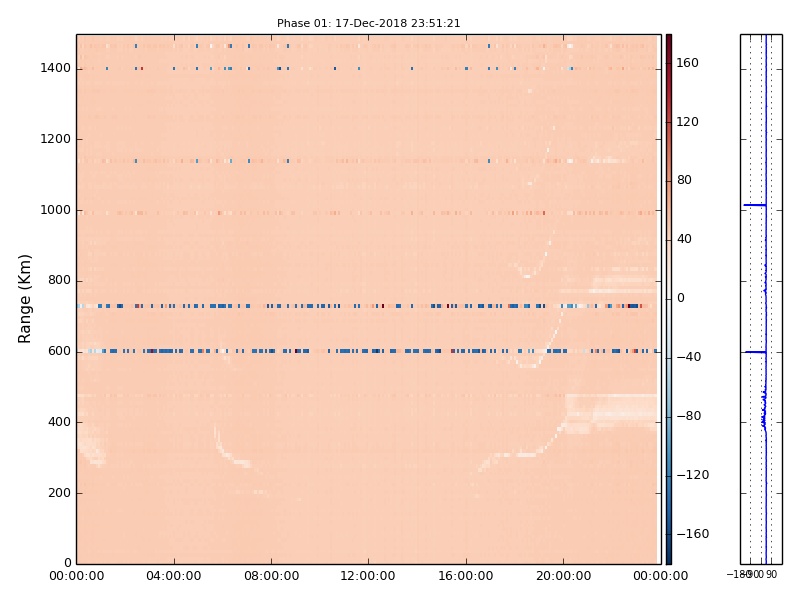The image size is (800, 600).
Task: Click the blue spike at 600 km in side profile
Action: click(755, 352)
